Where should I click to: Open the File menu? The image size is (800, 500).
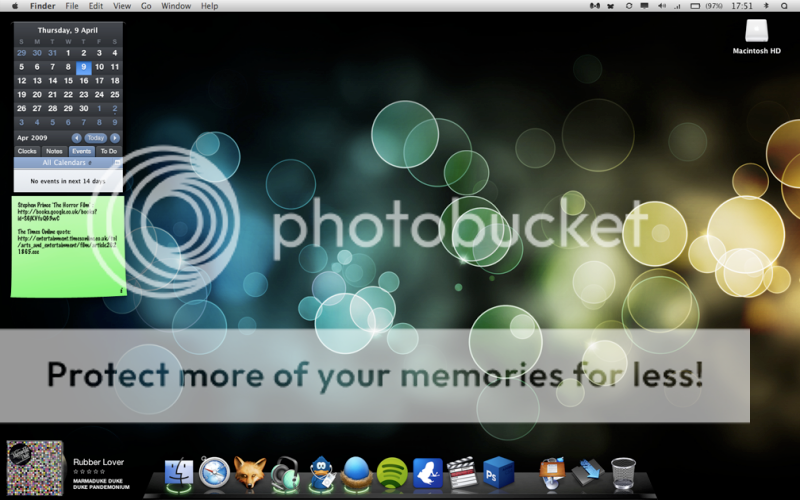[x=72, y=6]
